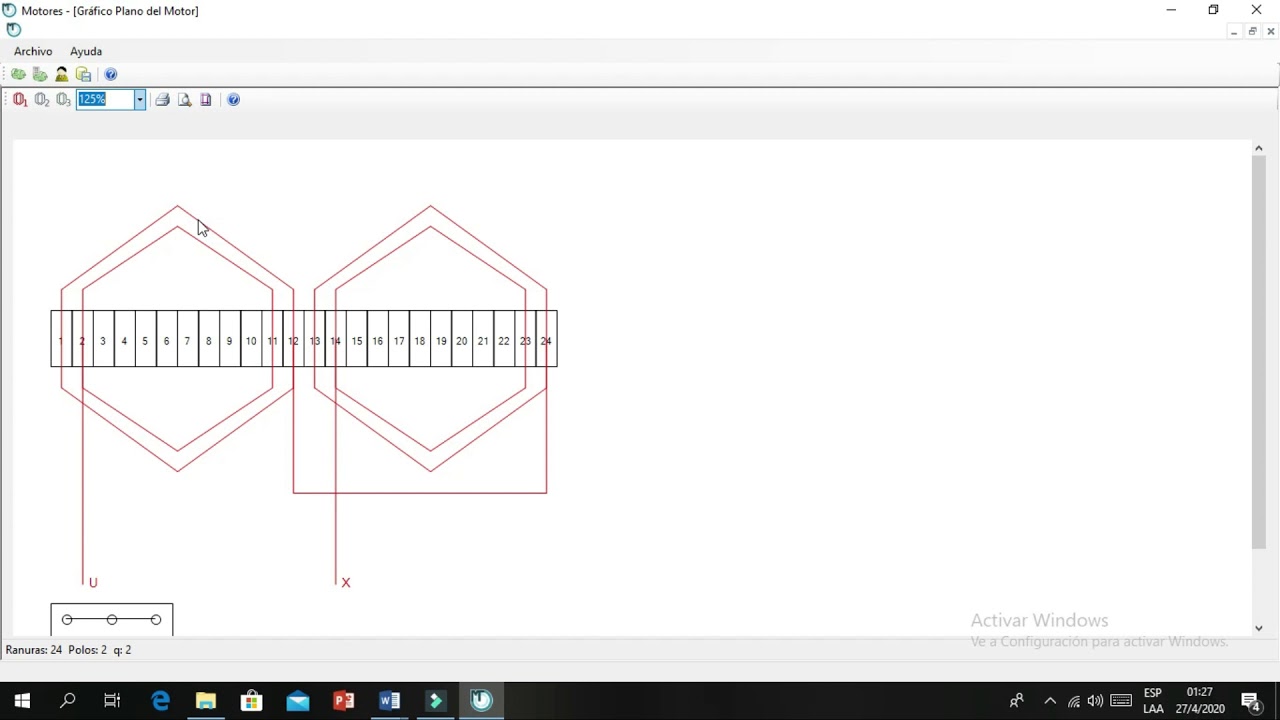Image resolution: width=1280 pixels, height=720 pixels.
Task: Launch Microsoft Edge from taskbar
Action: coord(160,700)
